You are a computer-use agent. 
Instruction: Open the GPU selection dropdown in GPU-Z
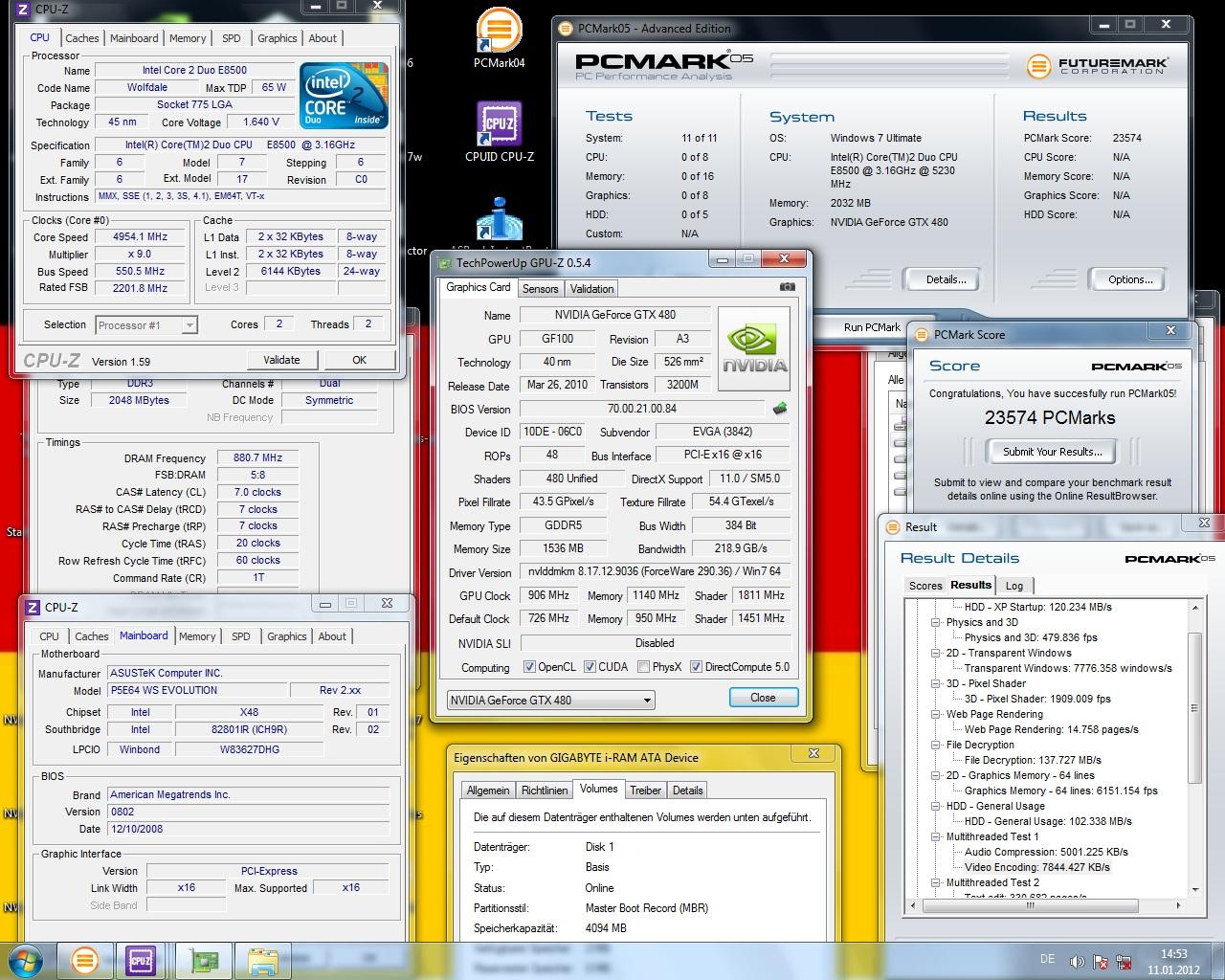click(x=551, y=700)
